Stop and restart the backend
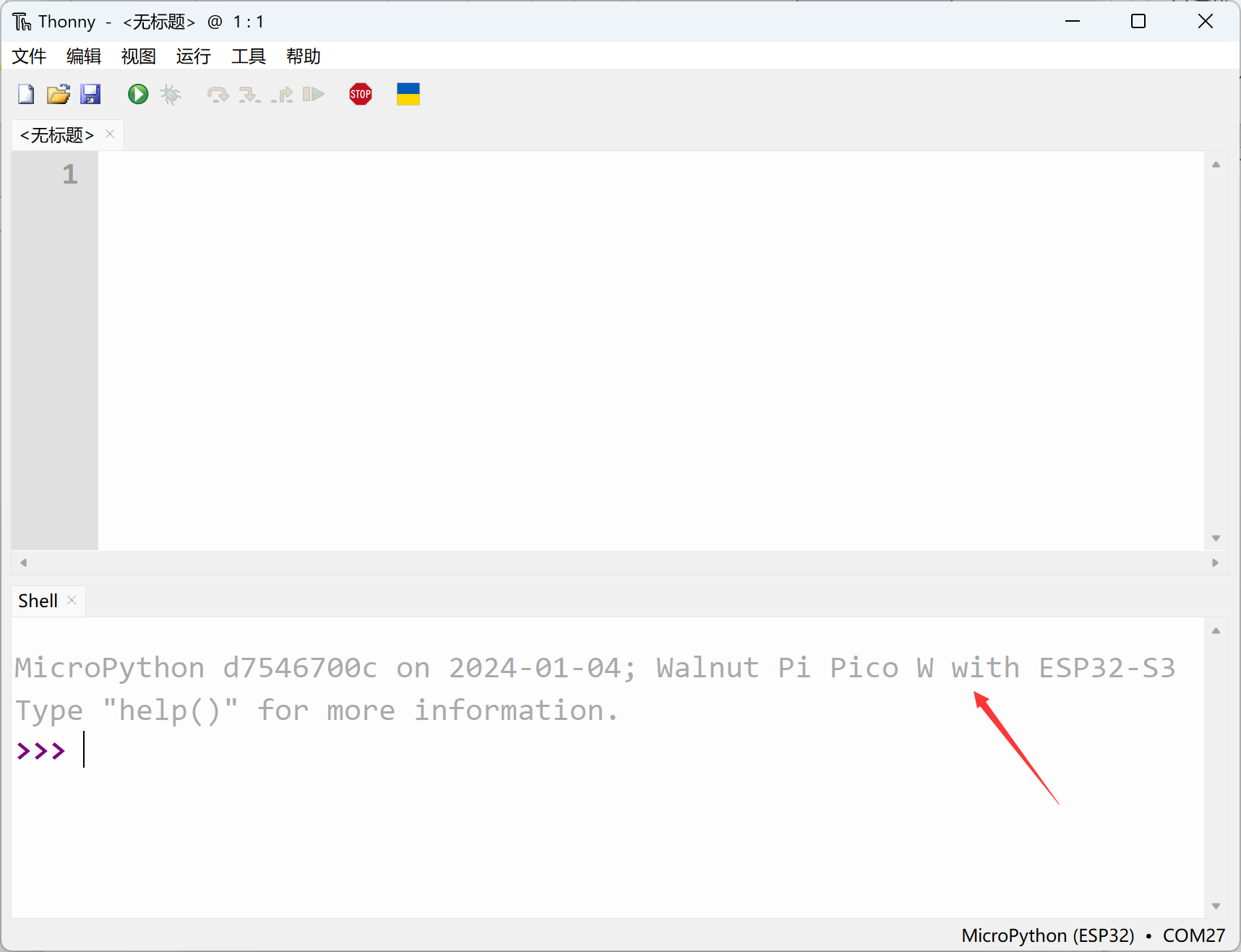This screenshot has width=1241, height=952. [x=359, y=94]
